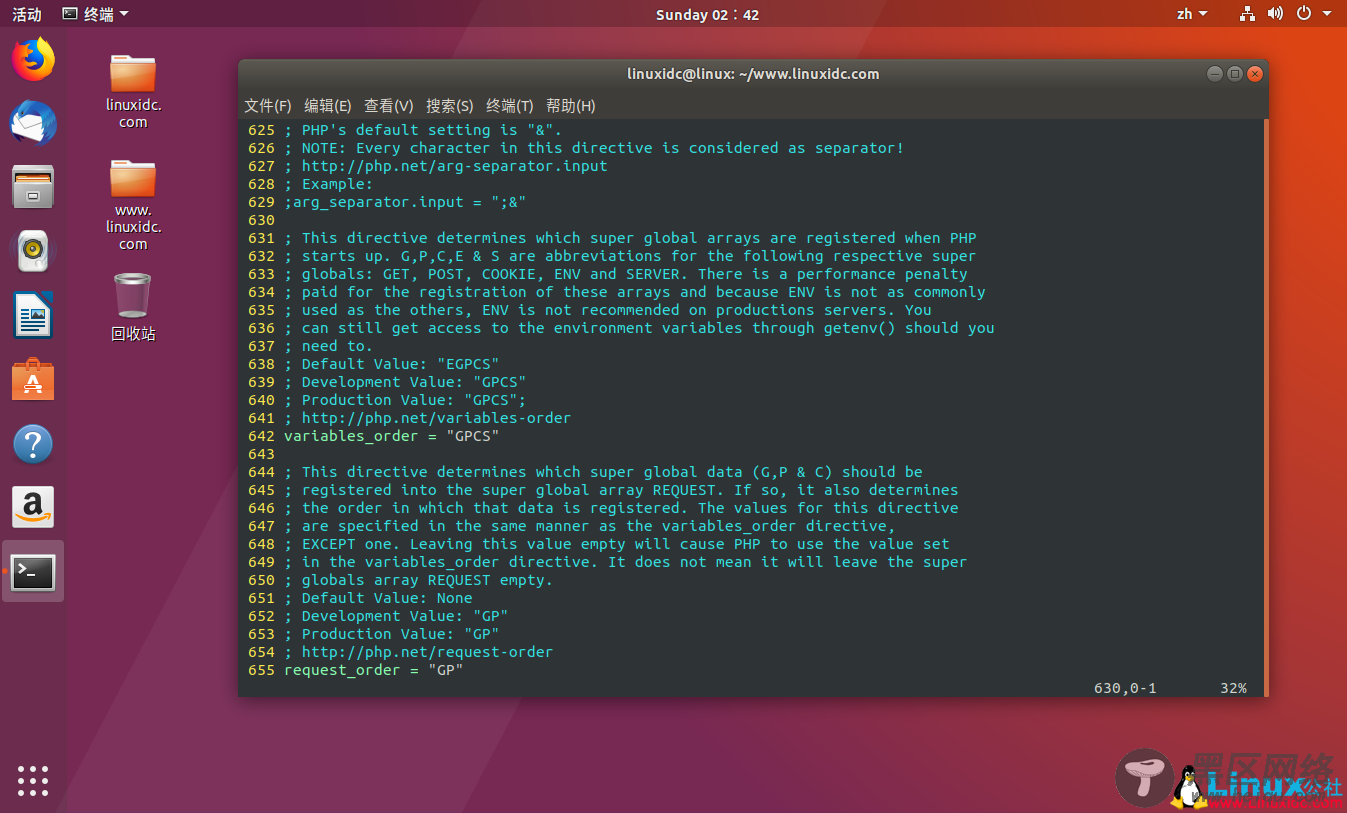Image resolution: width=1347 pixels, height=813 pixels.
Task: Click Default Value: "EGPCS" line
Action: coord(391,364)
